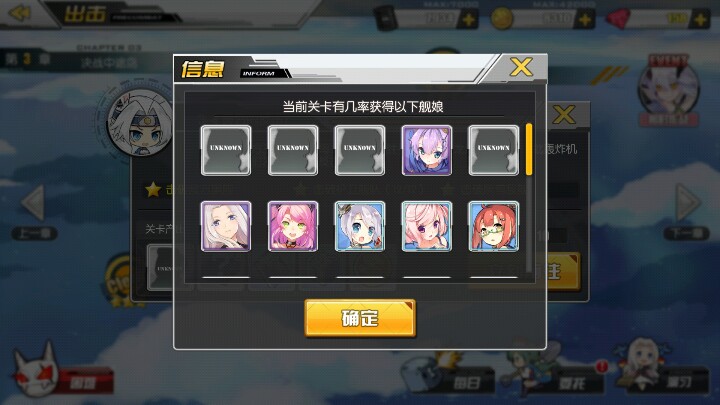Add coins with the plus button
This screenshot has height=405, width=720.
pos(585,20)
